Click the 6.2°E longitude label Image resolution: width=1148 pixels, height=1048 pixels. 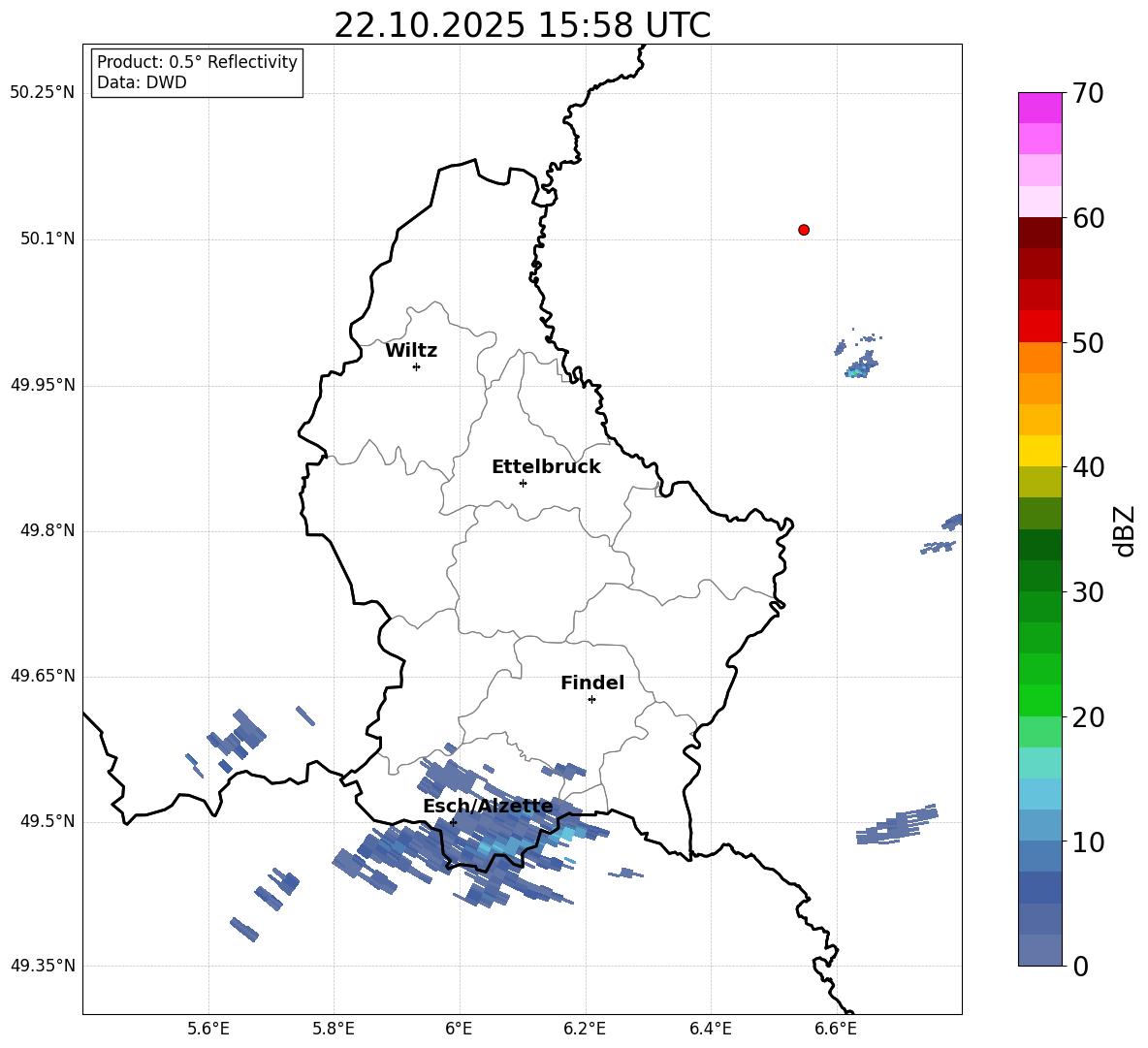click(x=585, y=1030)
